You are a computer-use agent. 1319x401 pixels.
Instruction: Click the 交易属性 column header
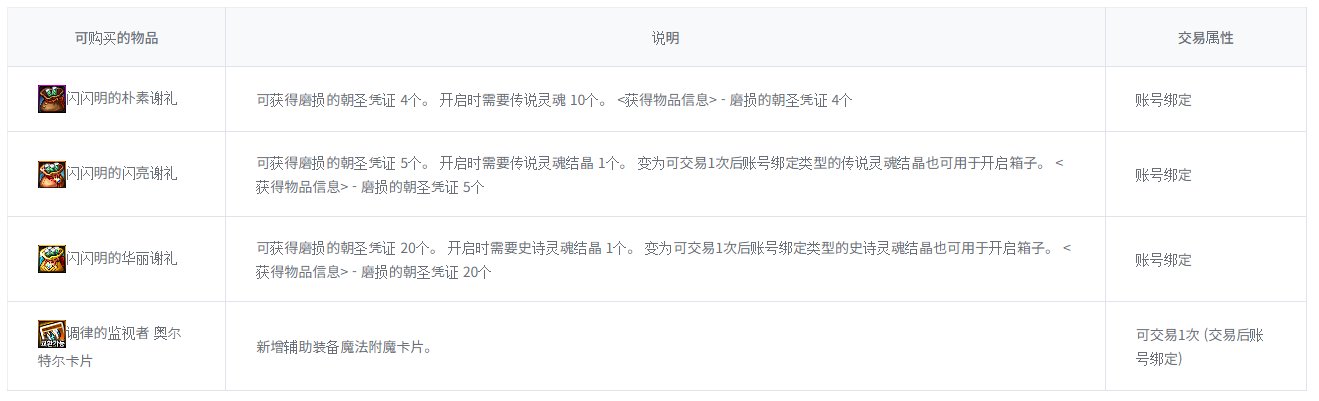(x=1205, y=38)
